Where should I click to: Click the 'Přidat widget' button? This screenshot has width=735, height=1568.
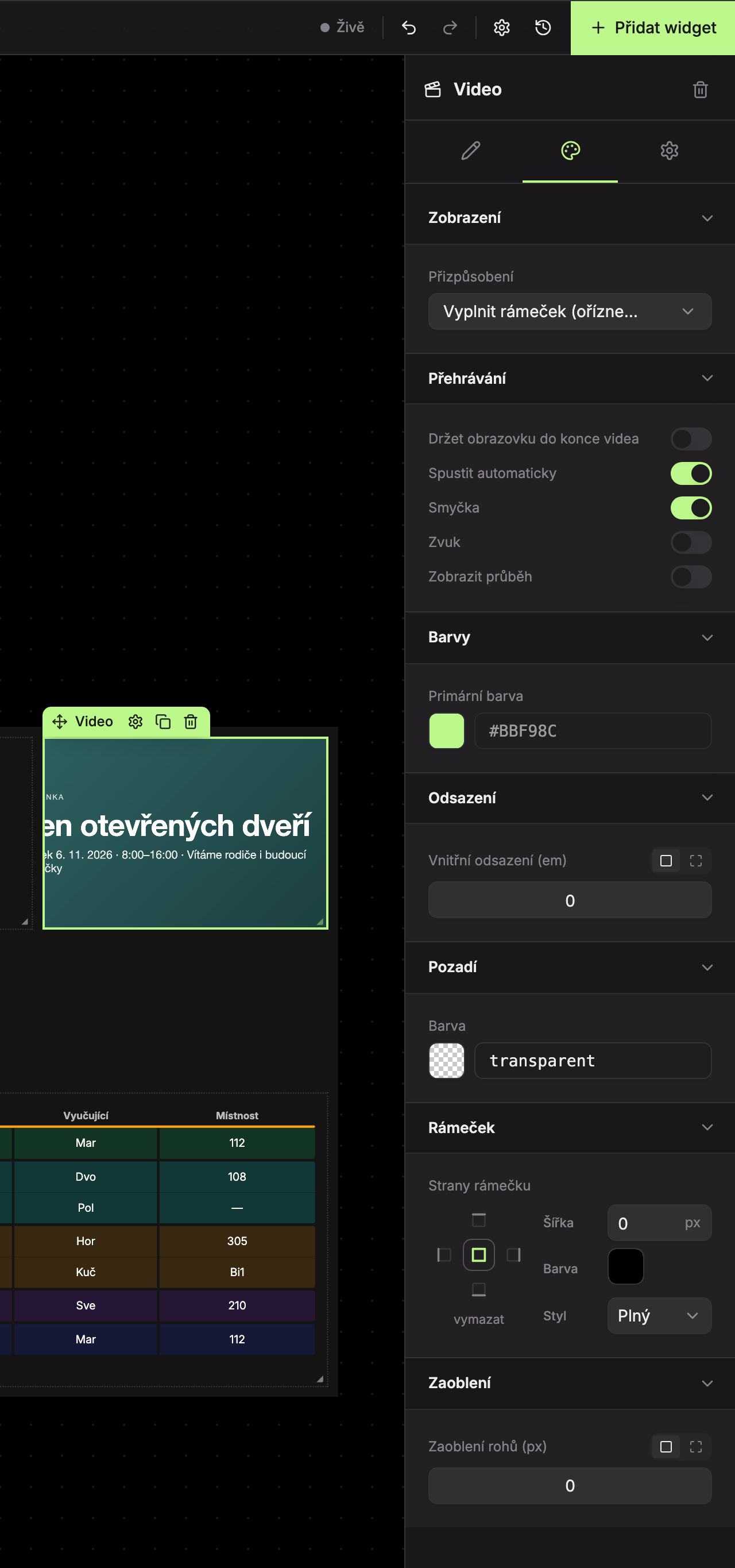[x=653, y=28]
